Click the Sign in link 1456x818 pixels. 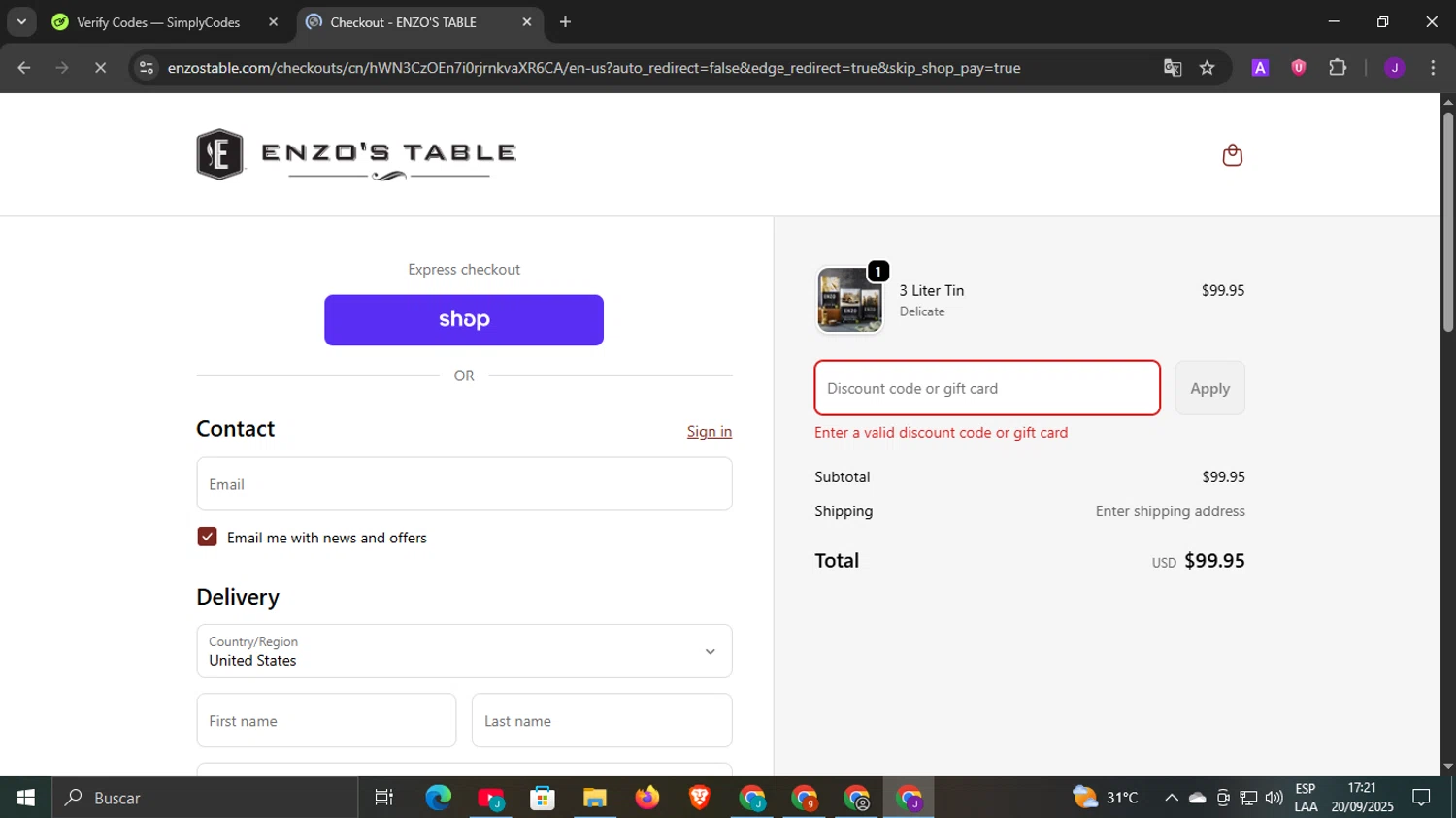coord(710,432)
